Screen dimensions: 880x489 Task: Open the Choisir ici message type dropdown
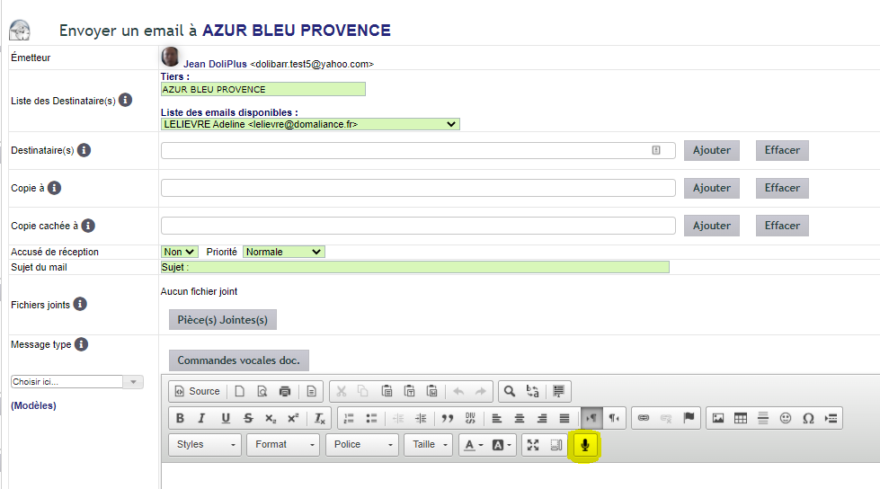(77, 382)
